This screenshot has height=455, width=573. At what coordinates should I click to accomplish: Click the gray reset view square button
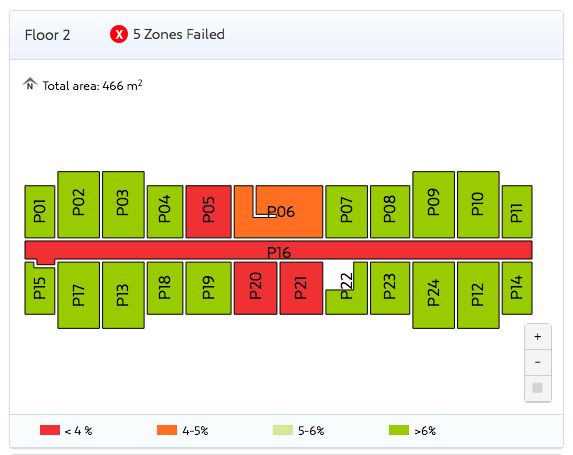tap(538, 388)
